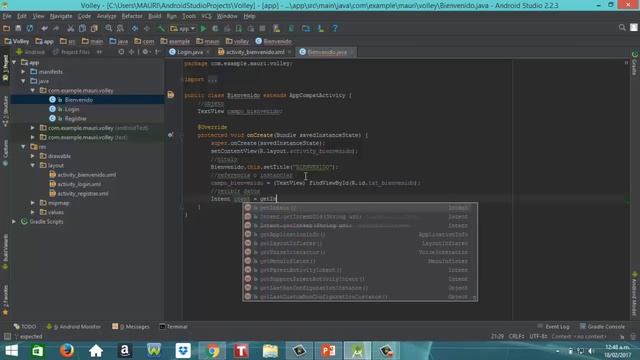The image size is (640, 360).
Task: Open the TODO tool window
Action: tap(24, 327)
